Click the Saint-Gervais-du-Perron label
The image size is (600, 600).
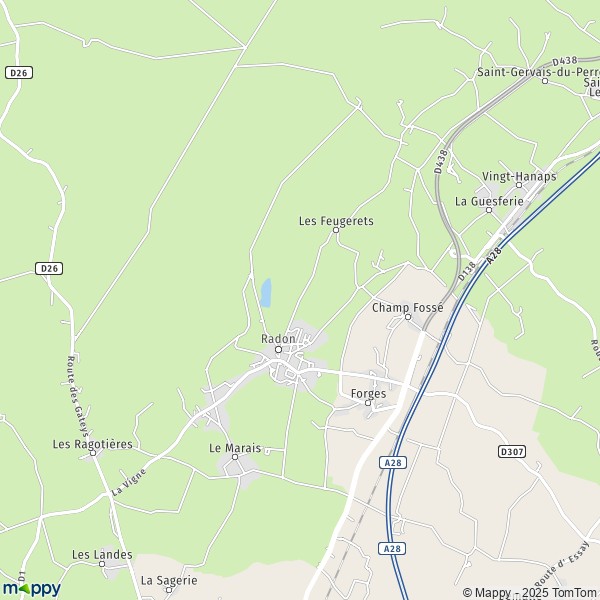538,72
